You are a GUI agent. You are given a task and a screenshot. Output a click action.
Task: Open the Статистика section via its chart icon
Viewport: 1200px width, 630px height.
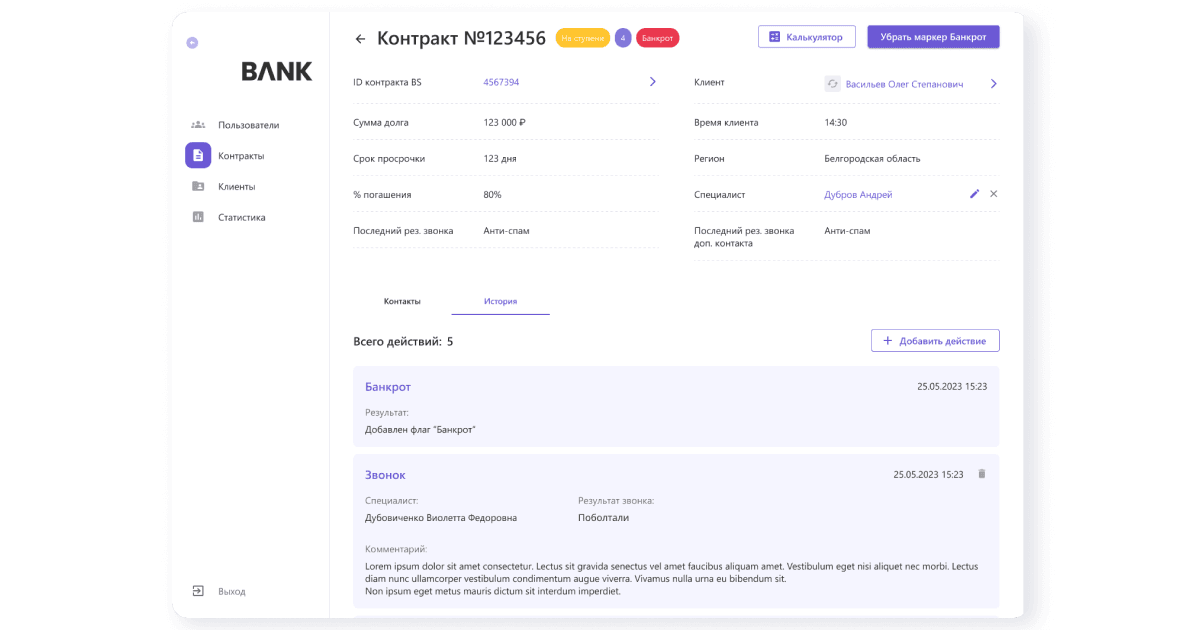[196, 217]
